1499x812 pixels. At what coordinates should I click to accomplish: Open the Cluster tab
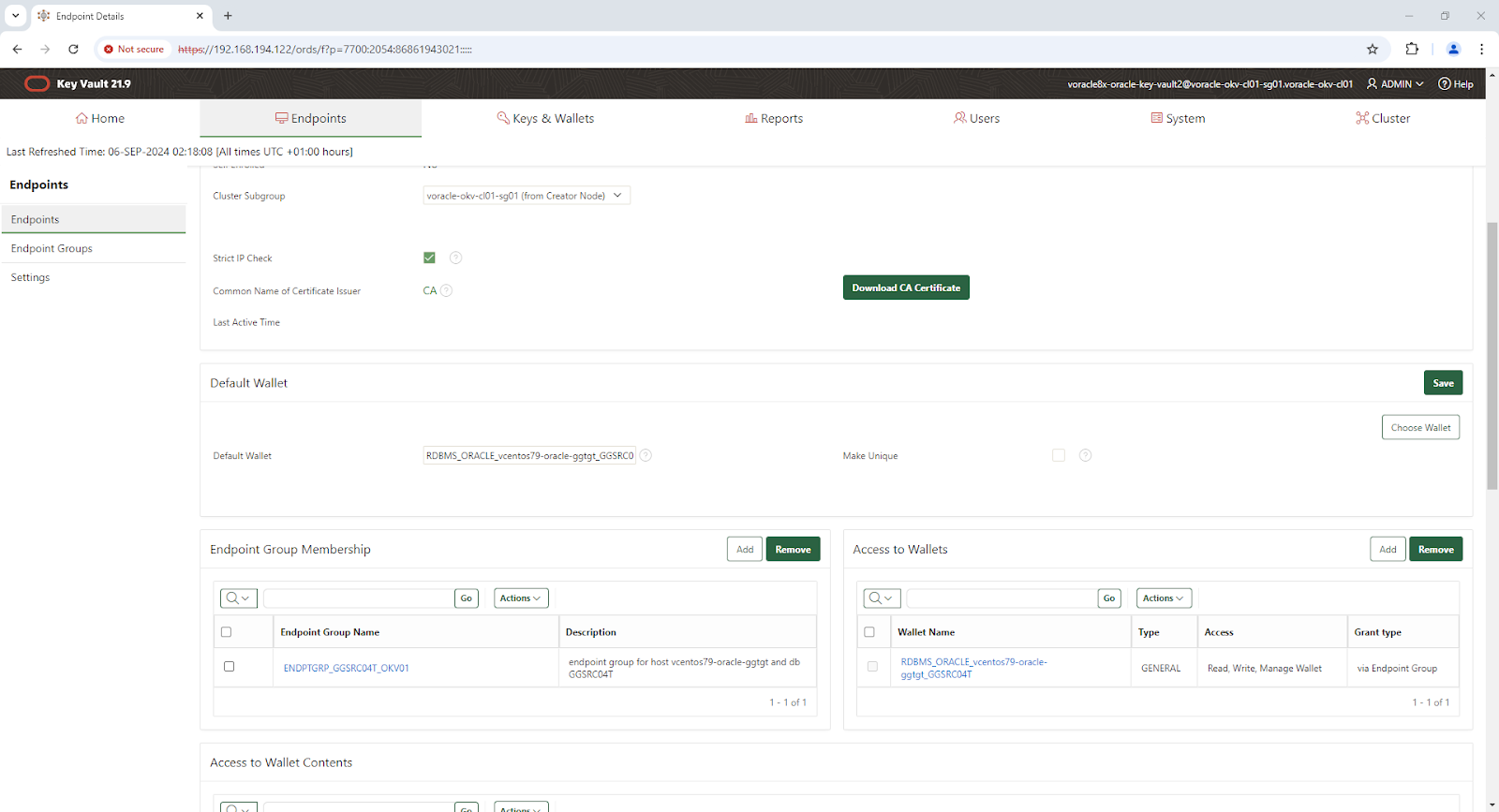tap(1383, 118)
